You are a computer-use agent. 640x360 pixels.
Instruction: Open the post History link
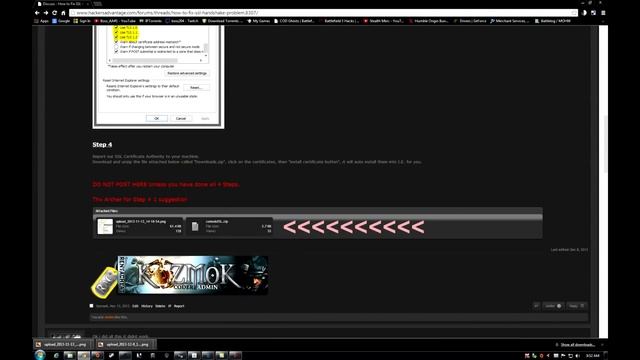[147, 306]
